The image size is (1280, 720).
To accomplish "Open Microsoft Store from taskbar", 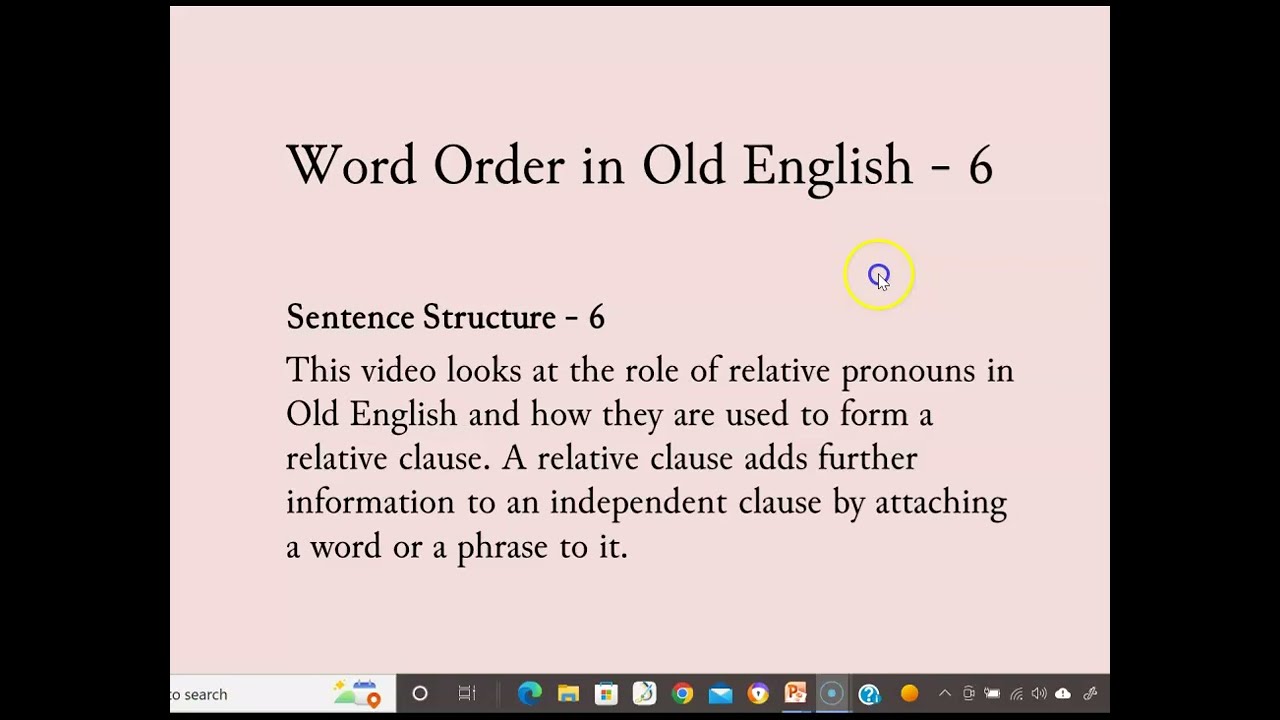I will pos(606,694).
